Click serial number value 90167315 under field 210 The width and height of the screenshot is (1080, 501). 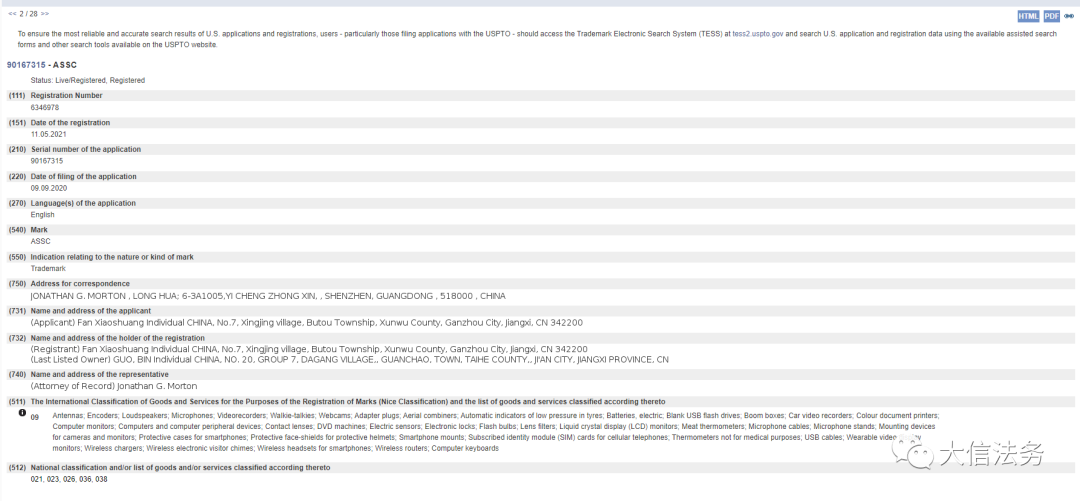click(48, 161)
